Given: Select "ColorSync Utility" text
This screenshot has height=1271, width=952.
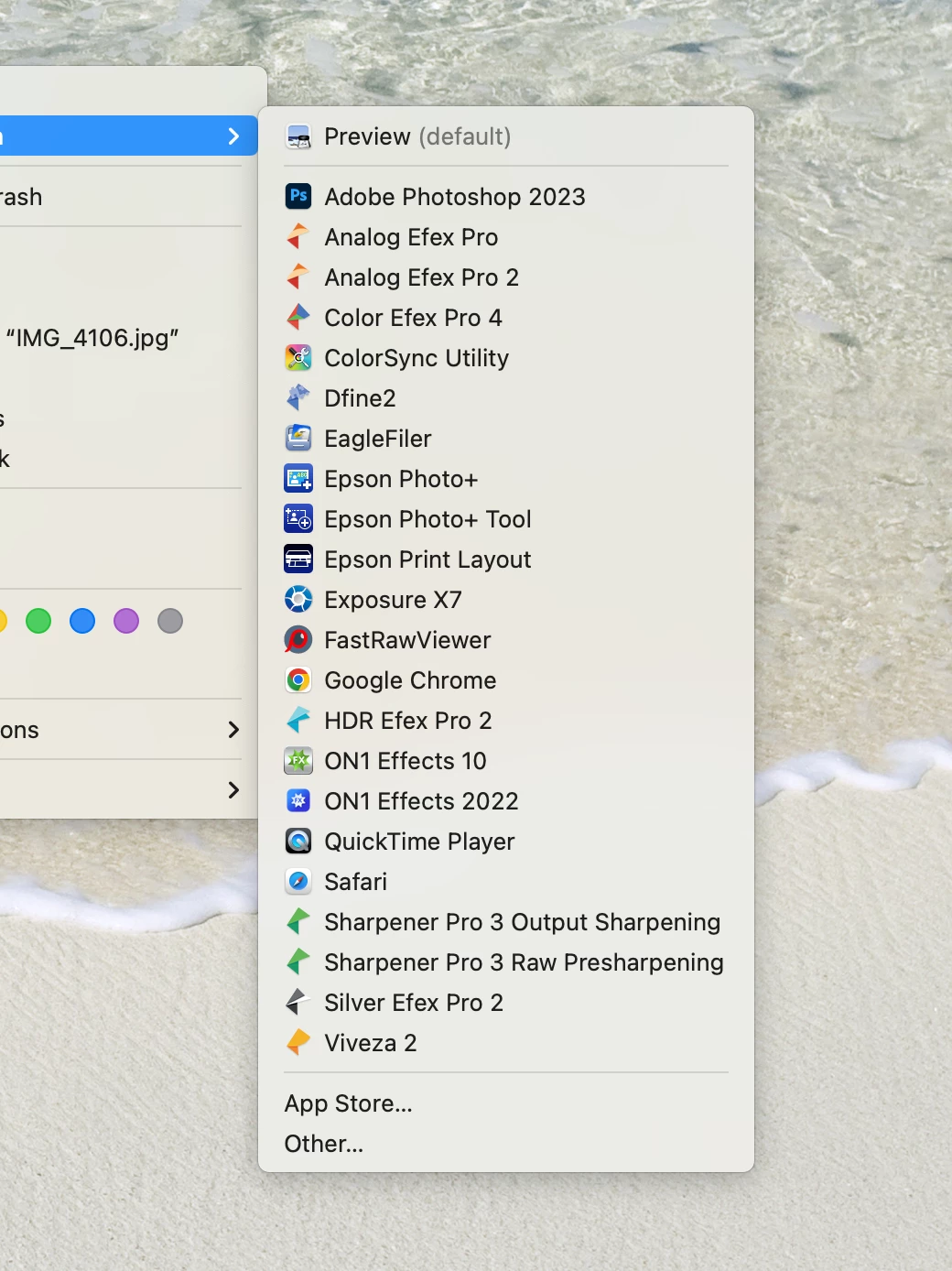Looking at the screenshot, I should click(417, 358).
